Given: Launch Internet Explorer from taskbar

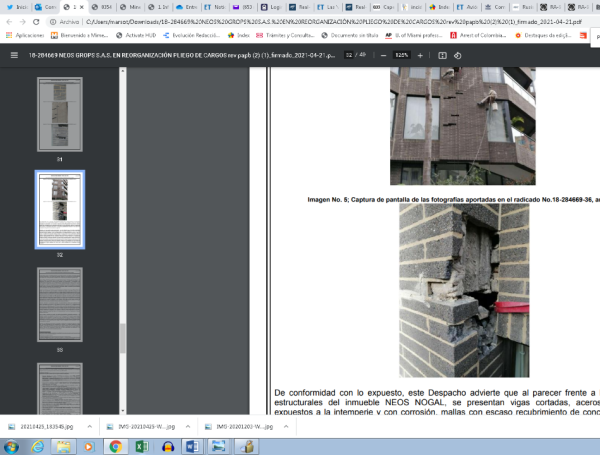Looking at the screenshot, I should [38, 447].
